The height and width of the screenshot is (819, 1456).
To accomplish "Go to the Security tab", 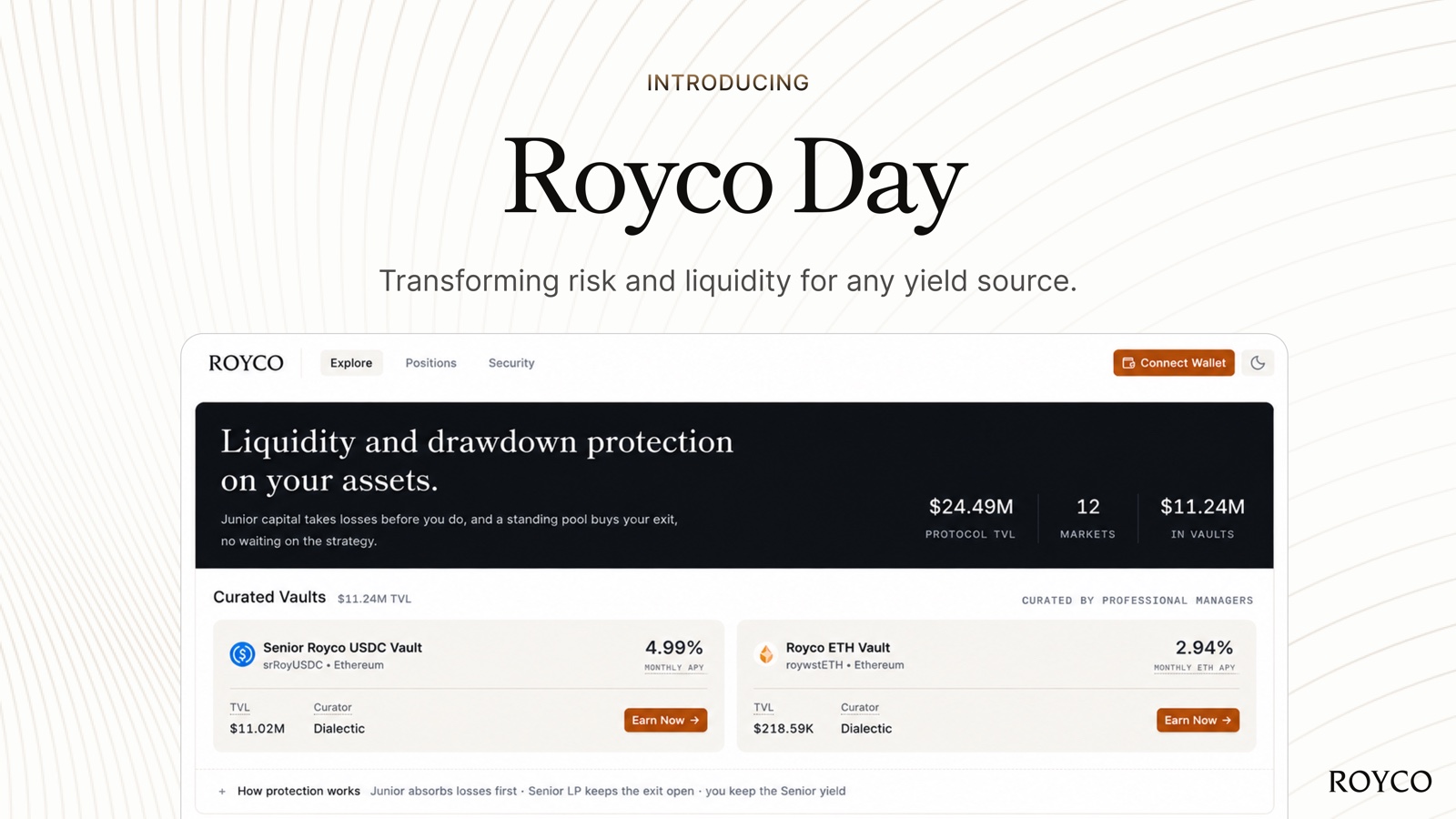I will tap(511, 363).
